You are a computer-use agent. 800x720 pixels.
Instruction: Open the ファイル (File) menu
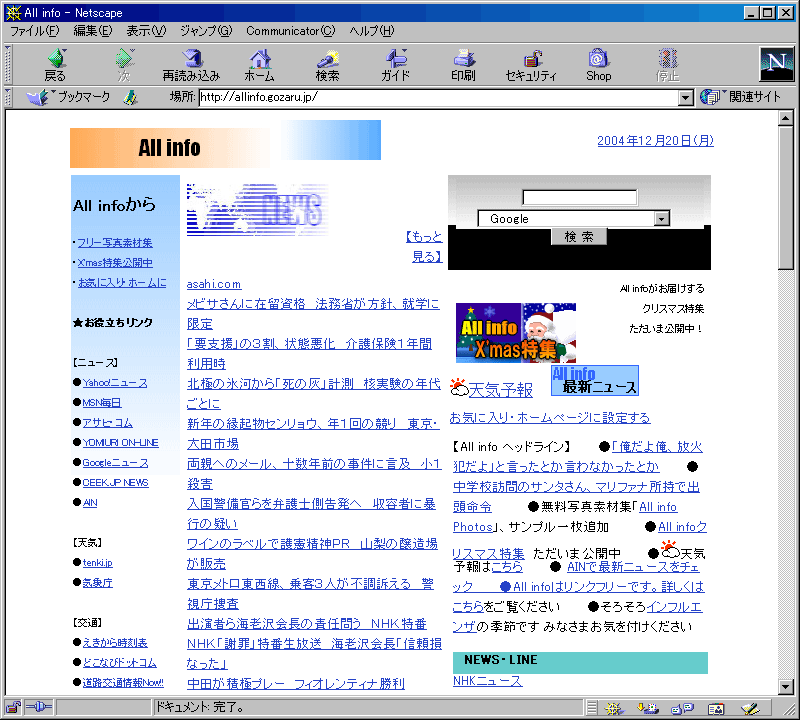tap(35, 31)
